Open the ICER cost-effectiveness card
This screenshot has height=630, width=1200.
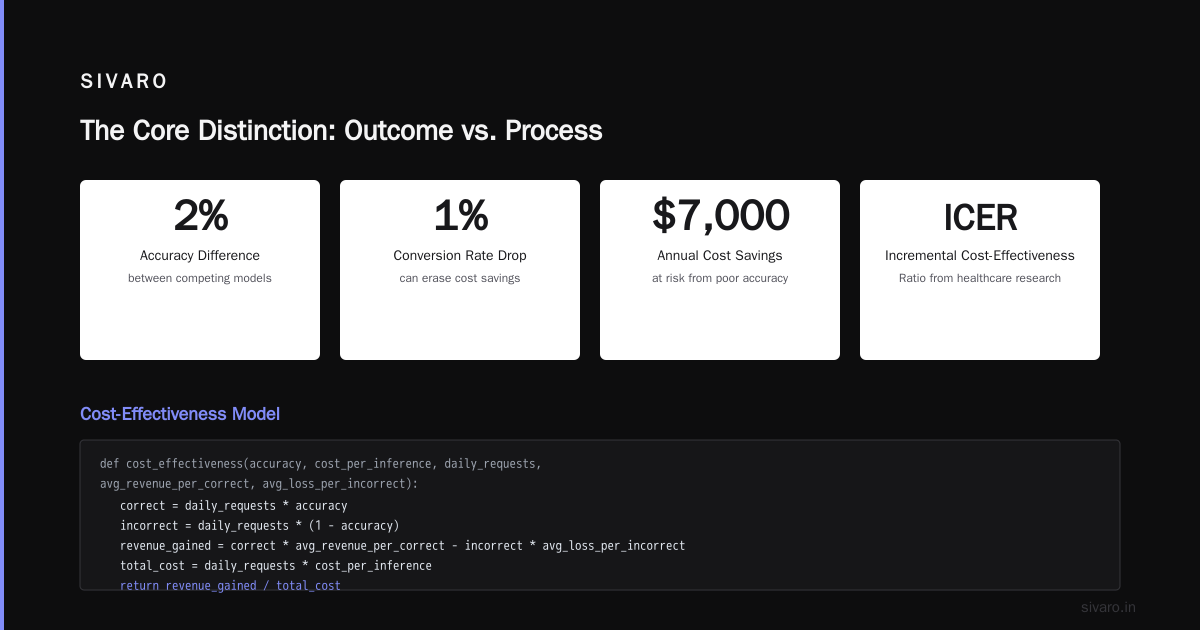[x=980, y=270]
